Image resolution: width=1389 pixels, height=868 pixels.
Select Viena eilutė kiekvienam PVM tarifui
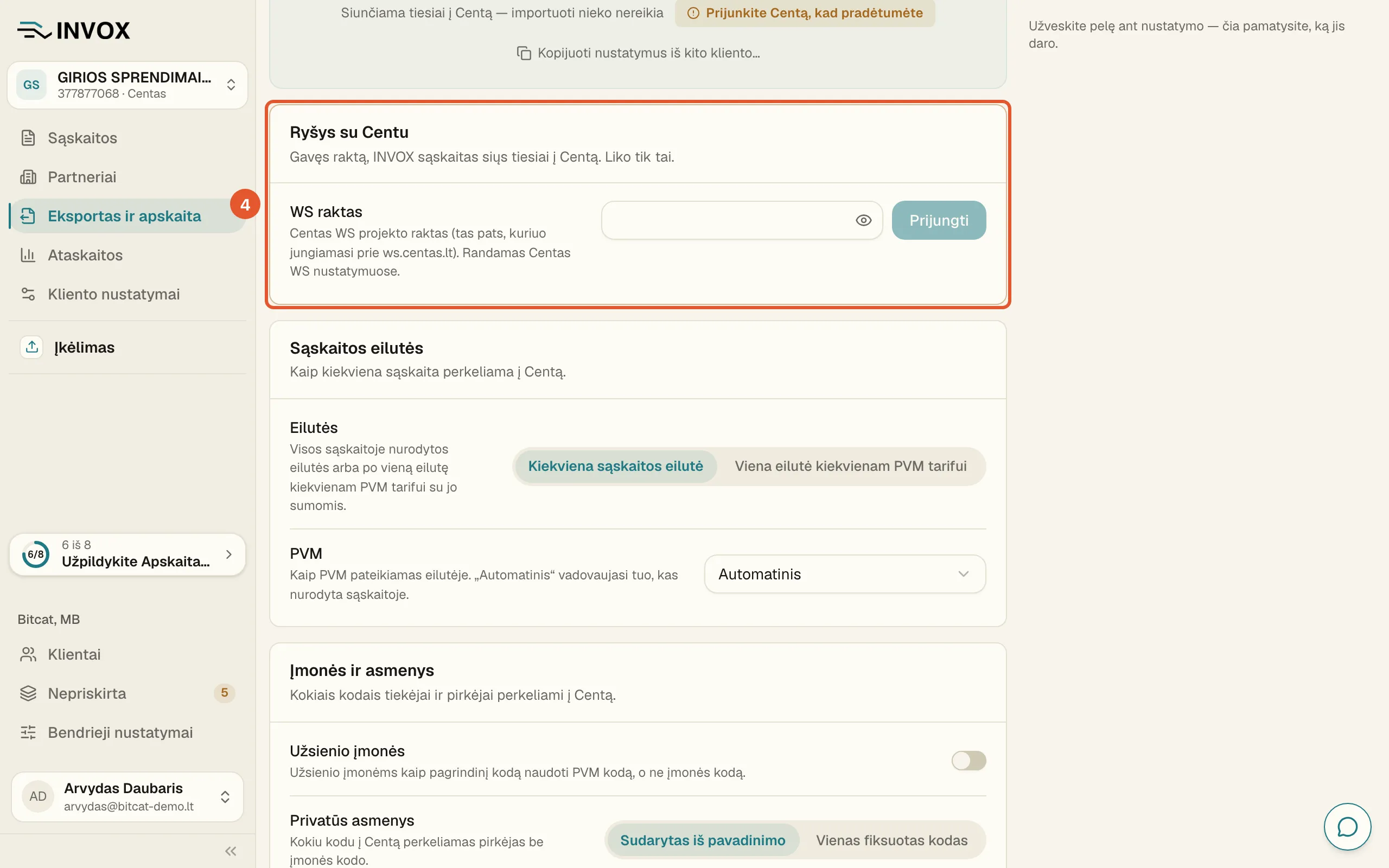851,466
